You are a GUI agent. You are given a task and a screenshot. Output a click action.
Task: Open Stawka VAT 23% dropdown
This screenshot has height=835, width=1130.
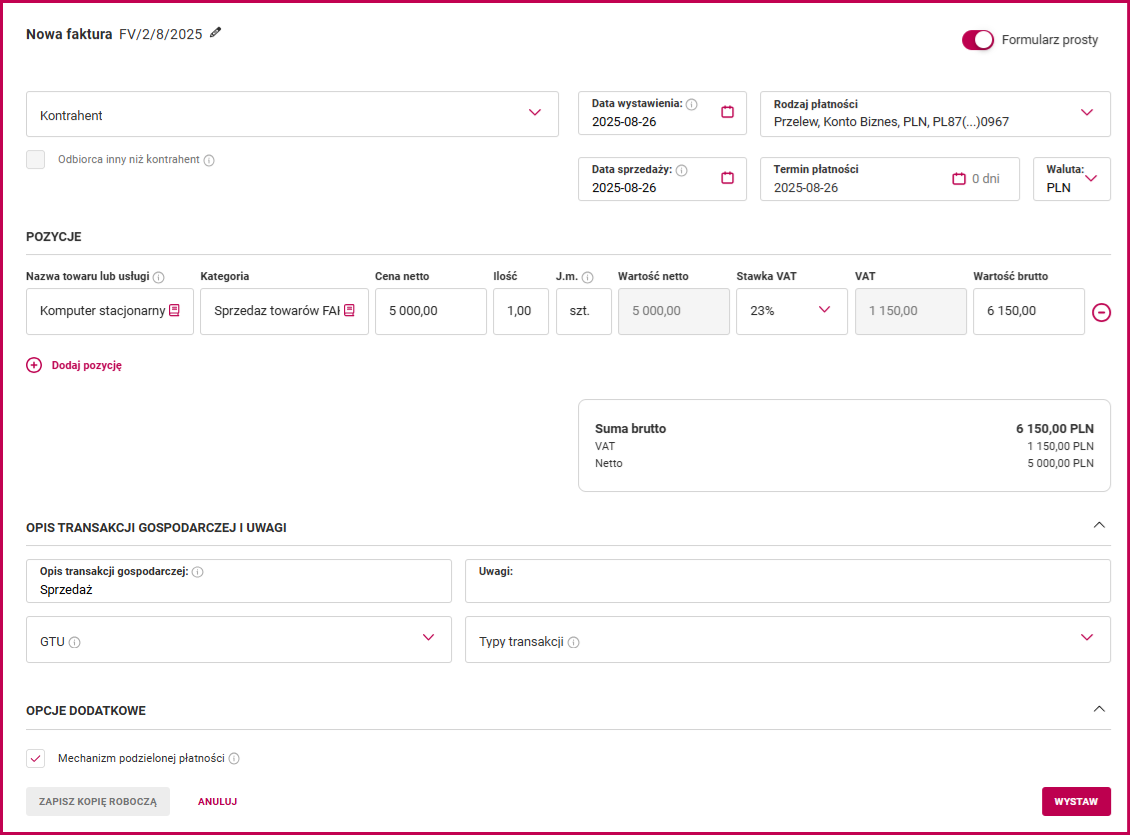(x=791, y=311)
